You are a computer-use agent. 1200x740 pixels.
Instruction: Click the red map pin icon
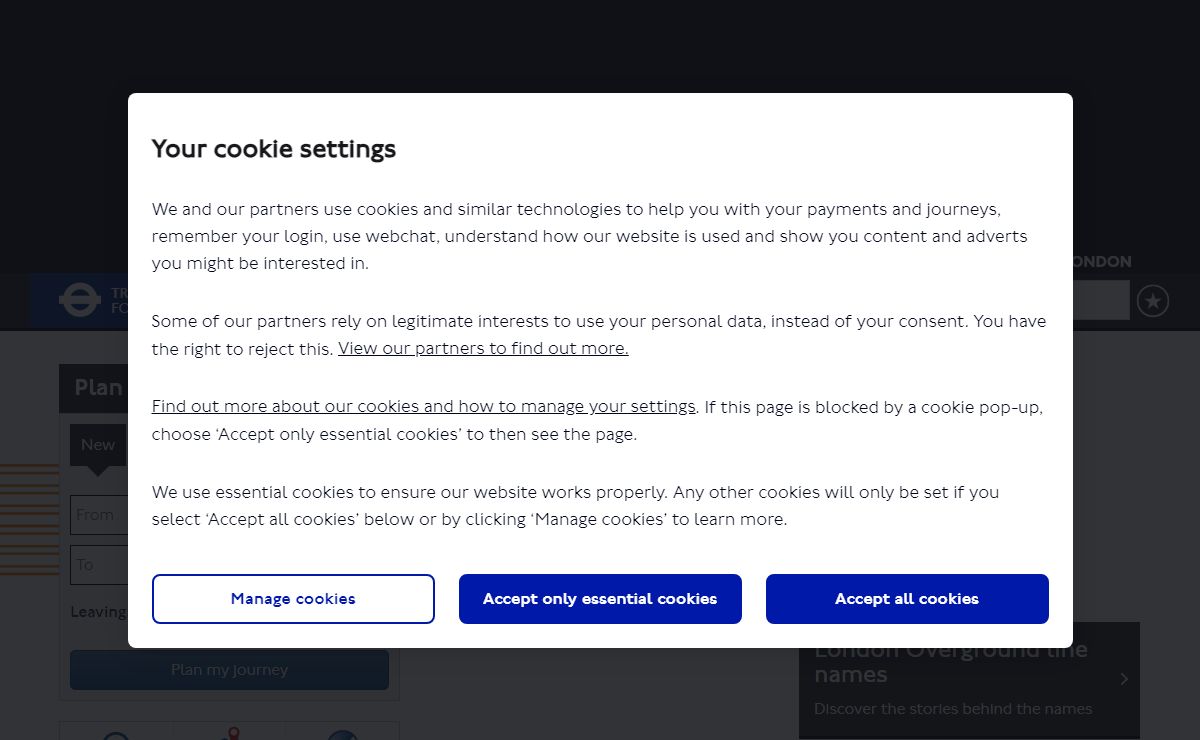[233, 734]
